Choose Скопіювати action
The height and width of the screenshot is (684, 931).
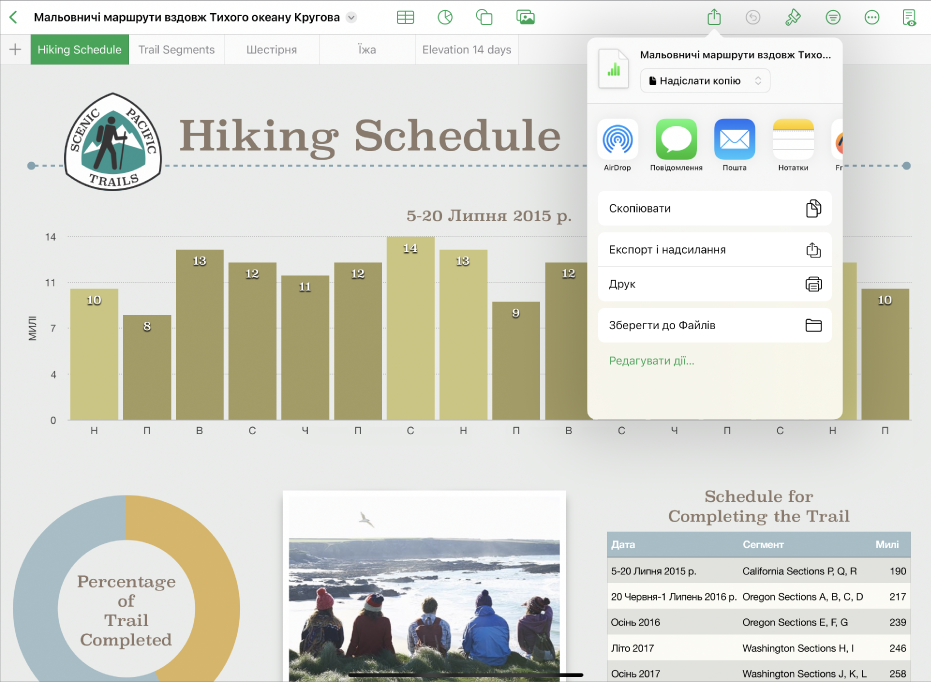[x=714, y=208]
